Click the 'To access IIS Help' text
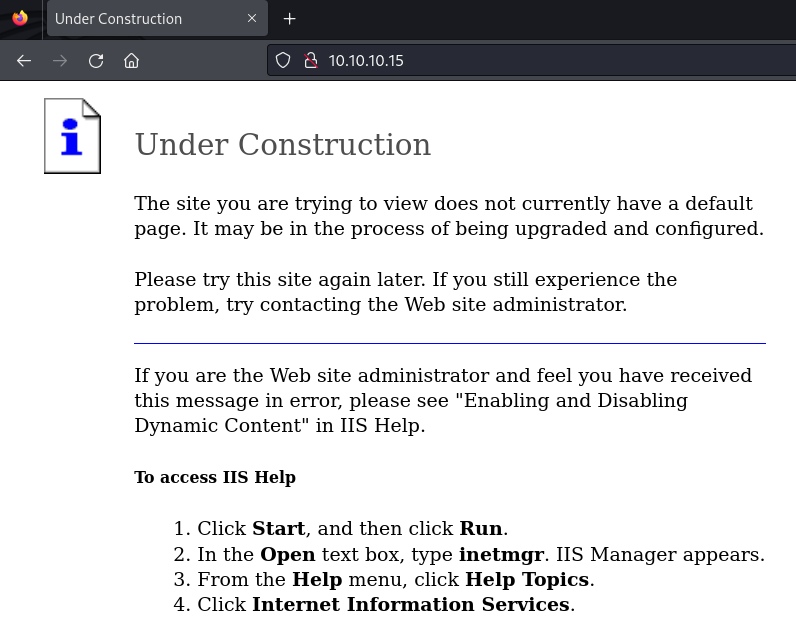 tap(215, 477)
